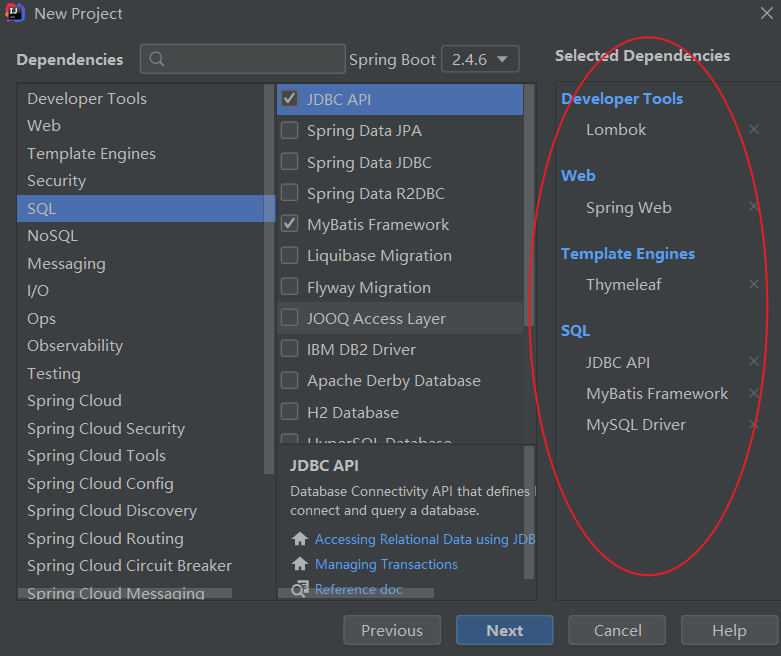Open the Spring Boot version dropdown
The image size is (781, 656).
coord(480,59)
